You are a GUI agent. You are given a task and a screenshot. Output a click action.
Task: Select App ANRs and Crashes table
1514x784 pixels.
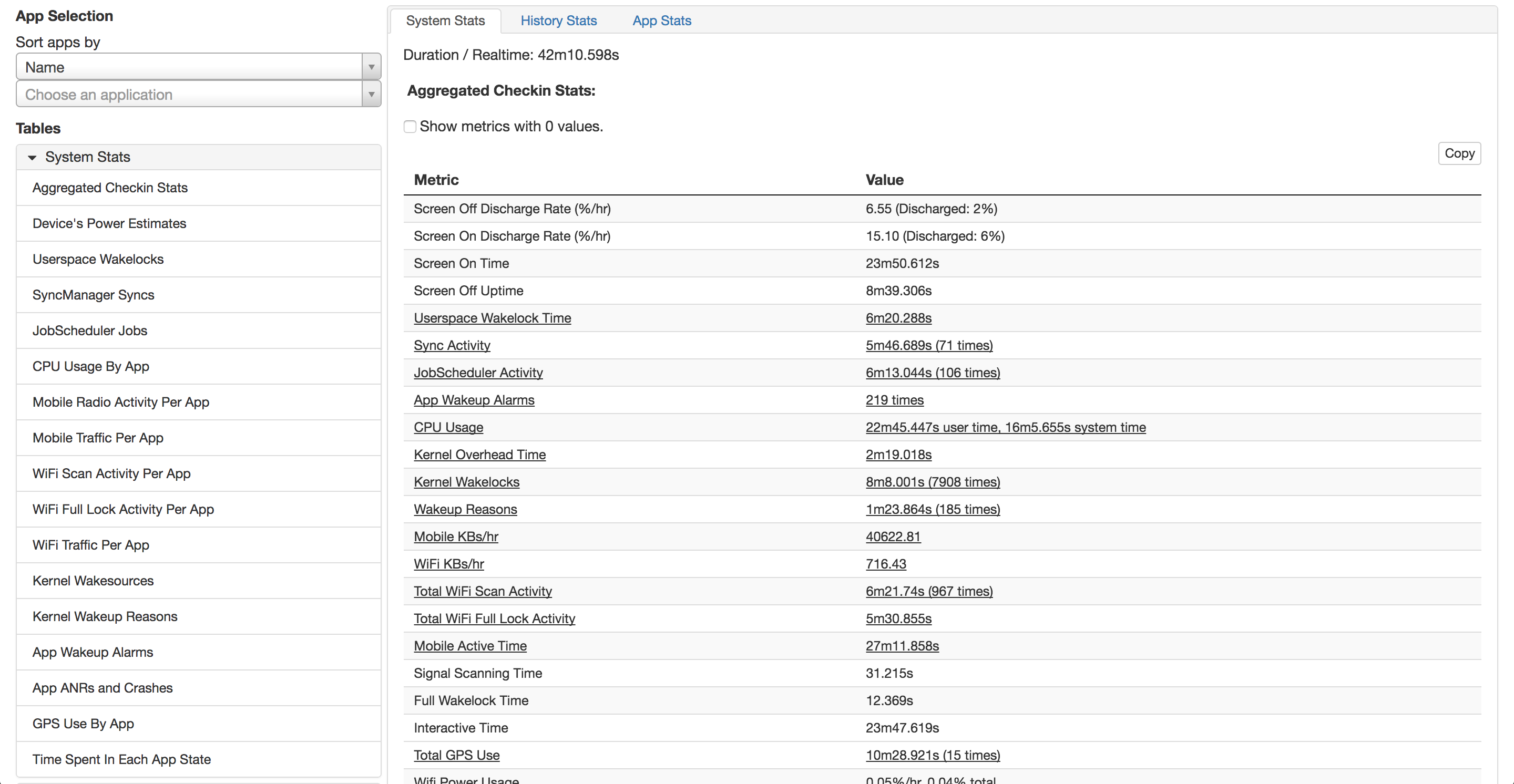click(103, 688)
